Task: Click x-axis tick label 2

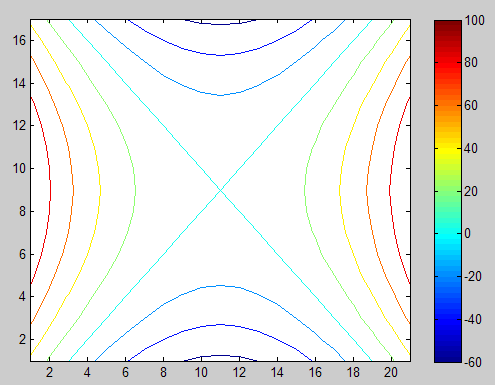Action: (x=49, y=372)
